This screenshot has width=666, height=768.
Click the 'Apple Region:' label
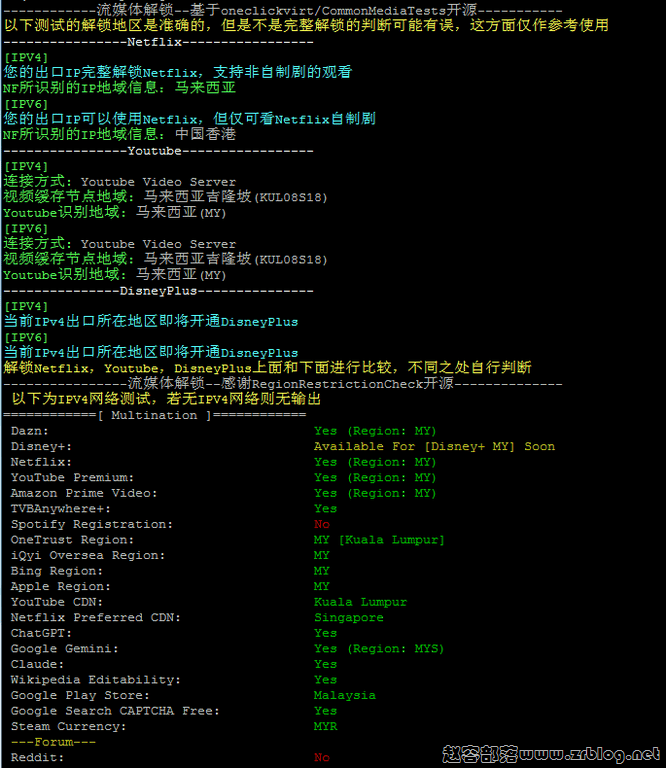click(x=61, y=586)
